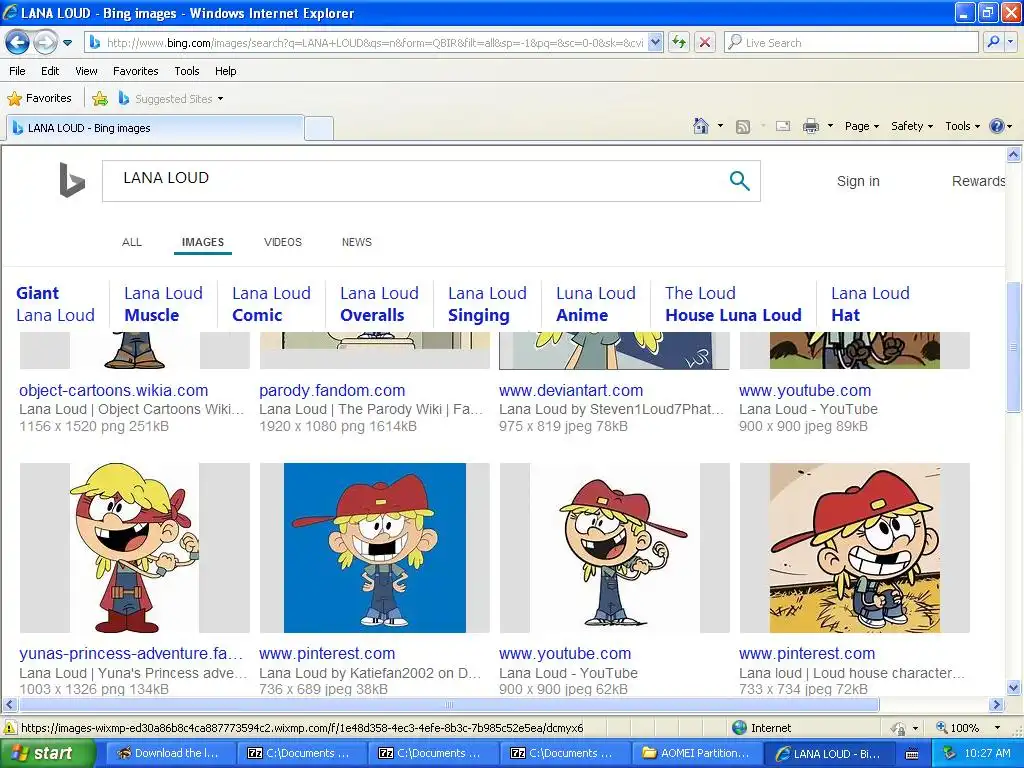Screen dimensions: 1024x768
Task: Click the Live Search input box
Action: [x=851, y=43]
